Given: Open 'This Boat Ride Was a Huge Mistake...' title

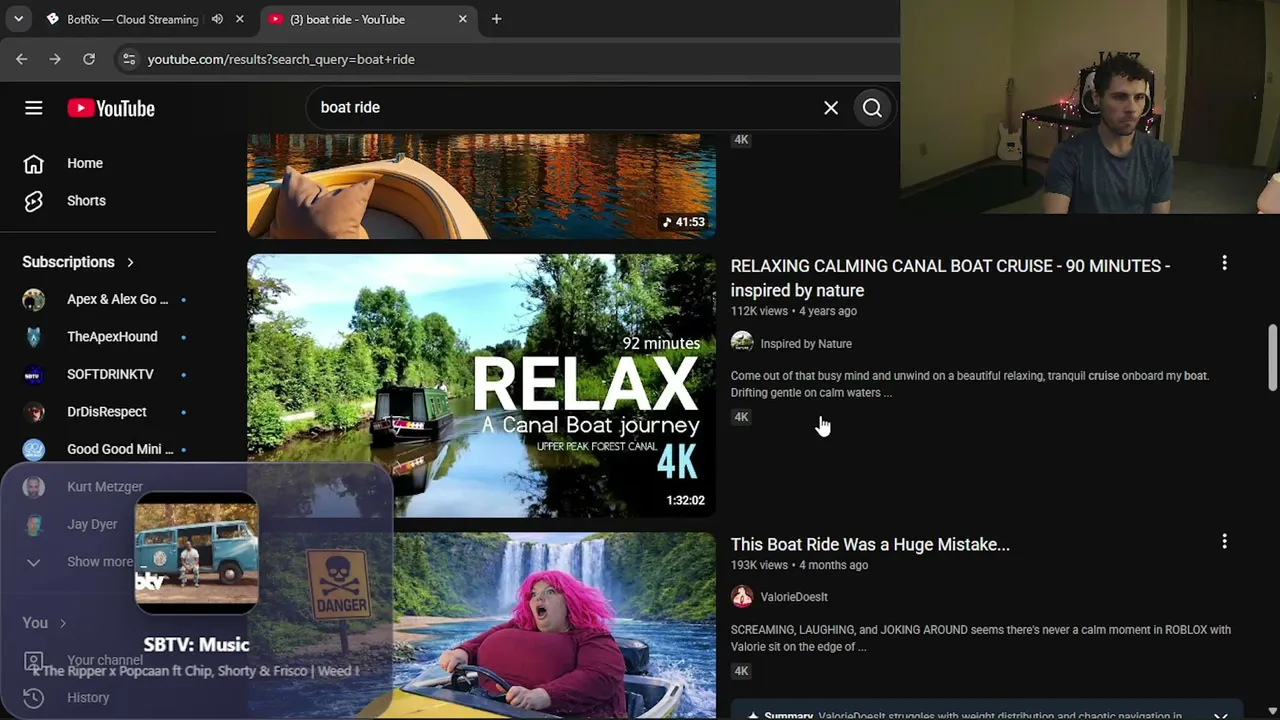Looking at the screenshot, I should point(870,544).
